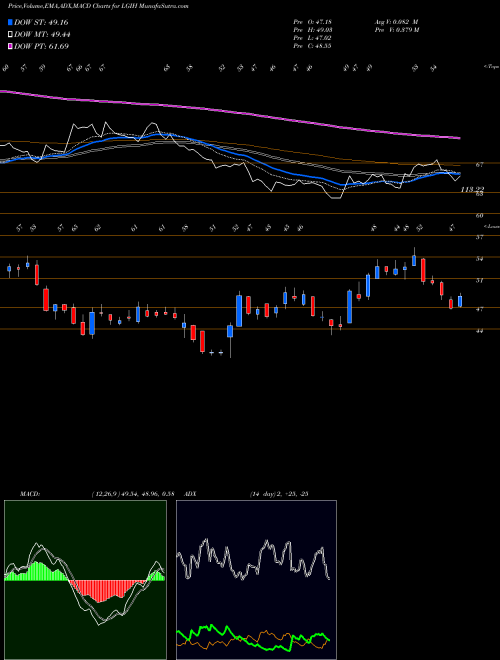Click the white DOW MT legend swatch
This screenshot has width=500, height=660.
pos(10,35)
